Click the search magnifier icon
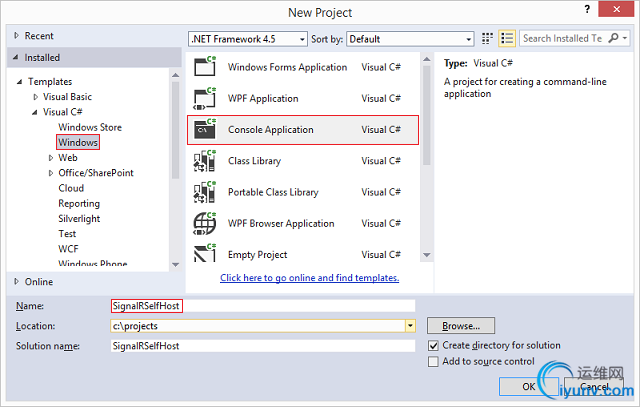 (x=613, y=38)
